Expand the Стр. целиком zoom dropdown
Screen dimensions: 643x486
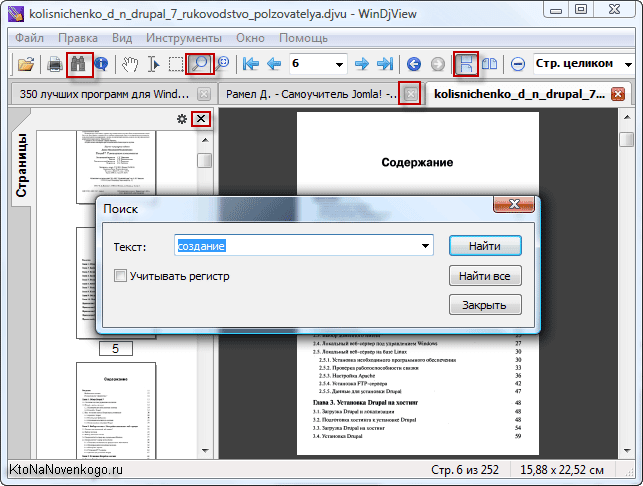630,64
